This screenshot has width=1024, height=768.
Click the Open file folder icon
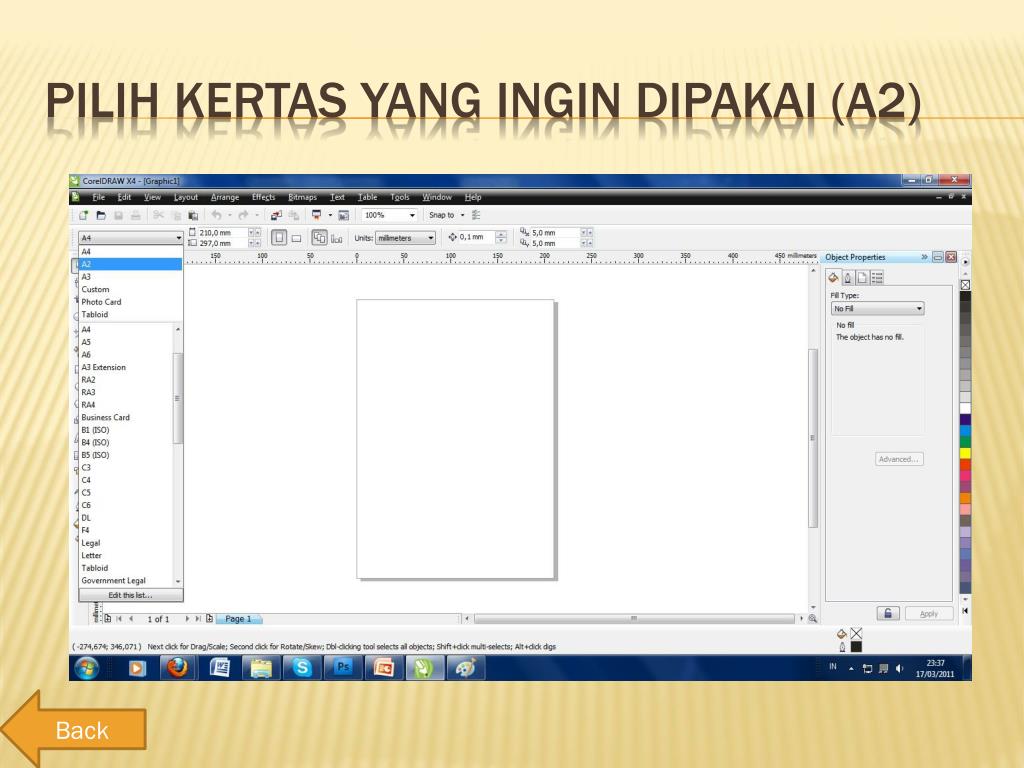click(101, 215)
